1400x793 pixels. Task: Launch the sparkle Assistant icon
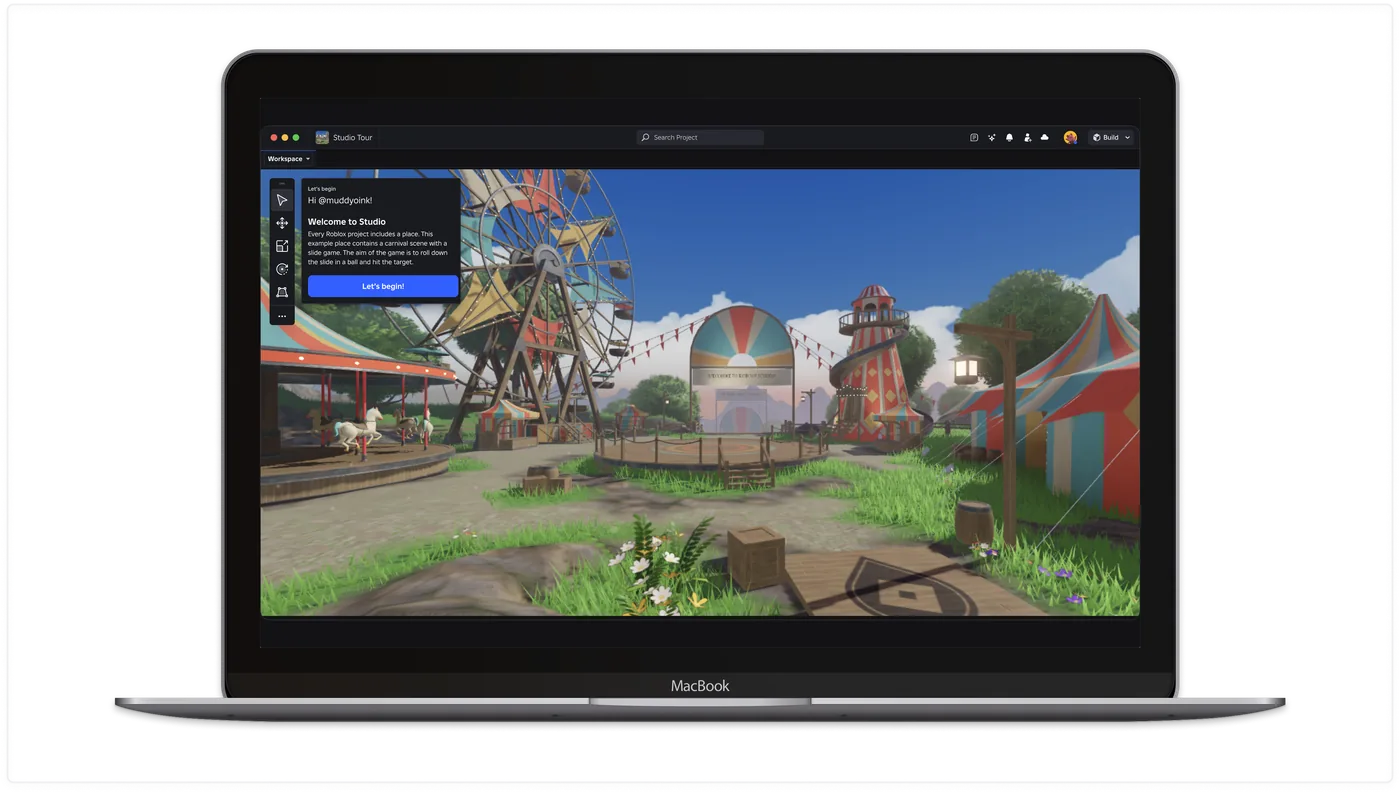pos(992,137)
